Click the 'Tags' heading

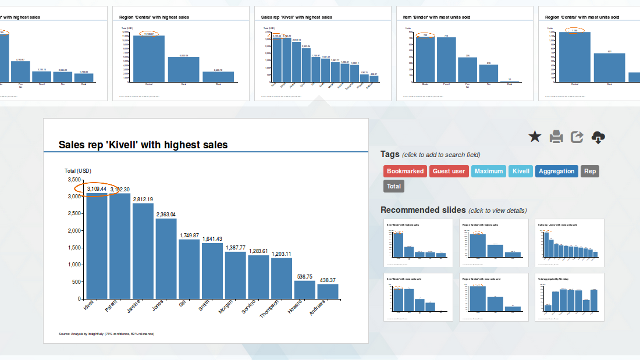coord(390,154)
